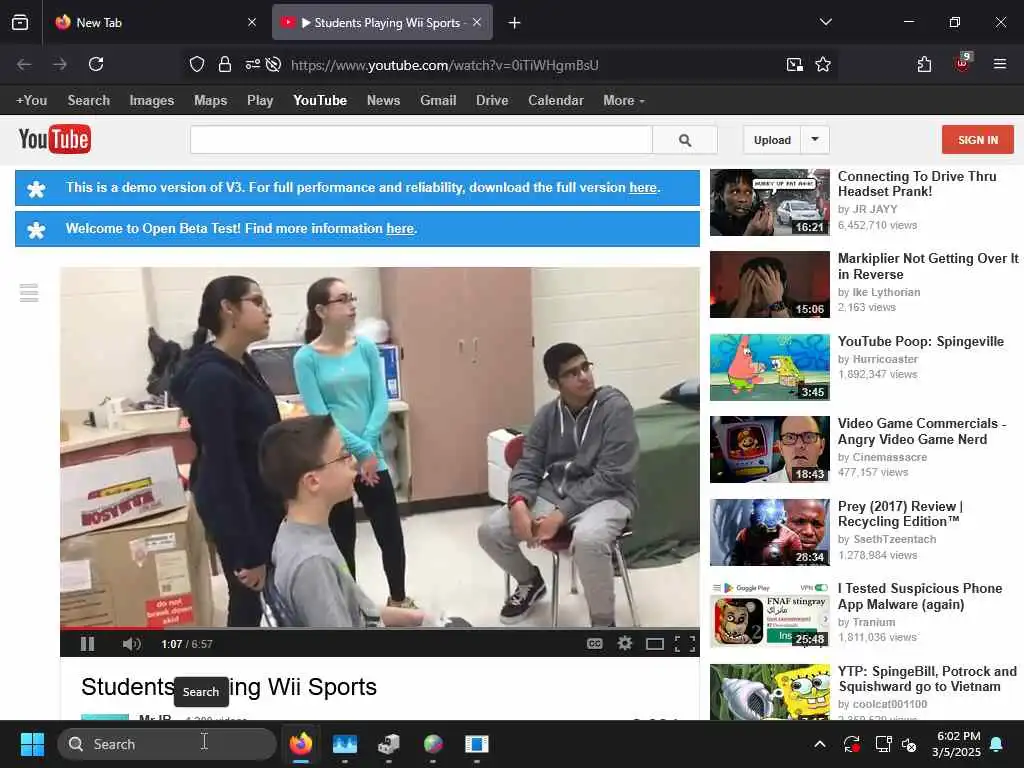Click the blocked autoplay icon in the address bar
Image resolution: width=1024 pixels, height=768 pixels.
tap(274, 64)
